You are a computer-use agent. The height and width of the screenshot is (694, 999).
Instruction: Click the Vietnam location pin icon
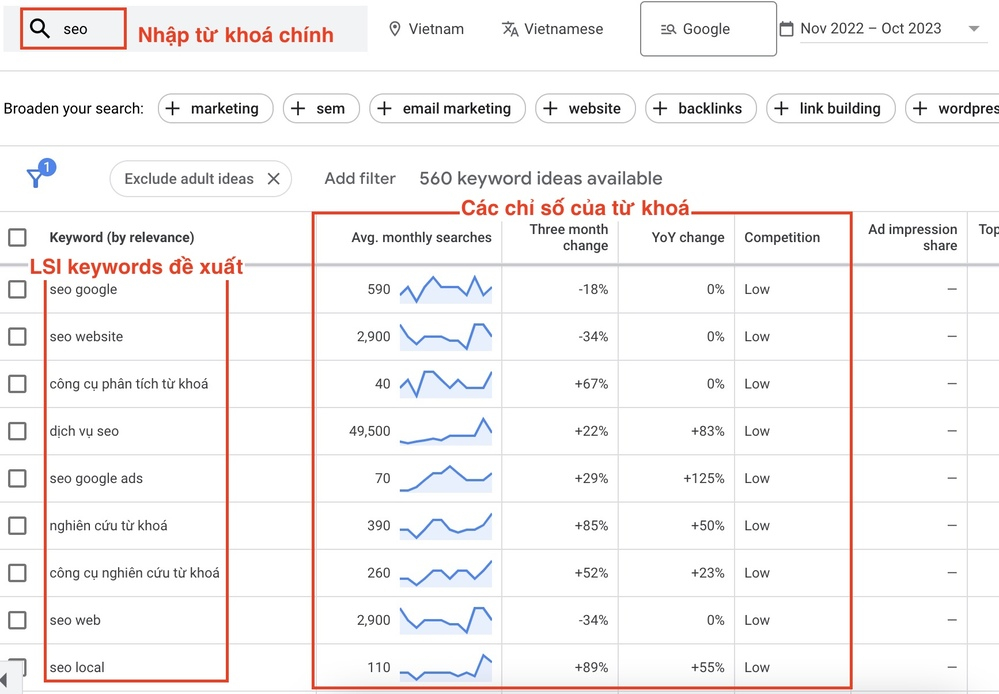point(395,29)
